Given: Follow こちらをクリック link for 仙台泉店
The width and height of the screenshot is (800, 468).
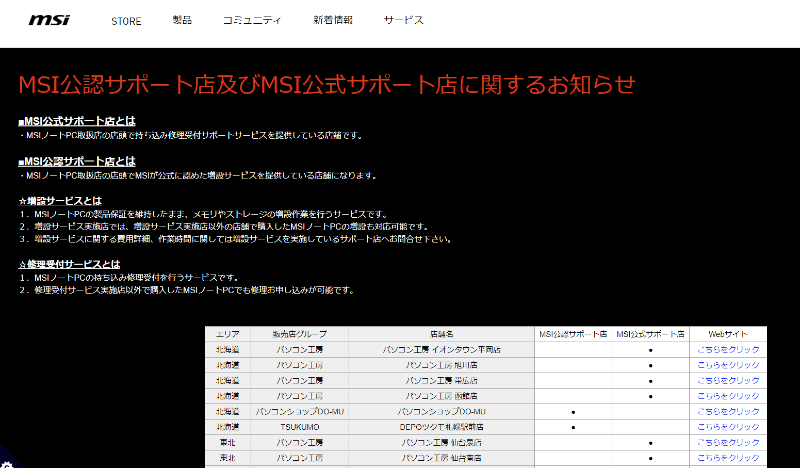Looking at the screenshot, I should click(x=728, y=442).
